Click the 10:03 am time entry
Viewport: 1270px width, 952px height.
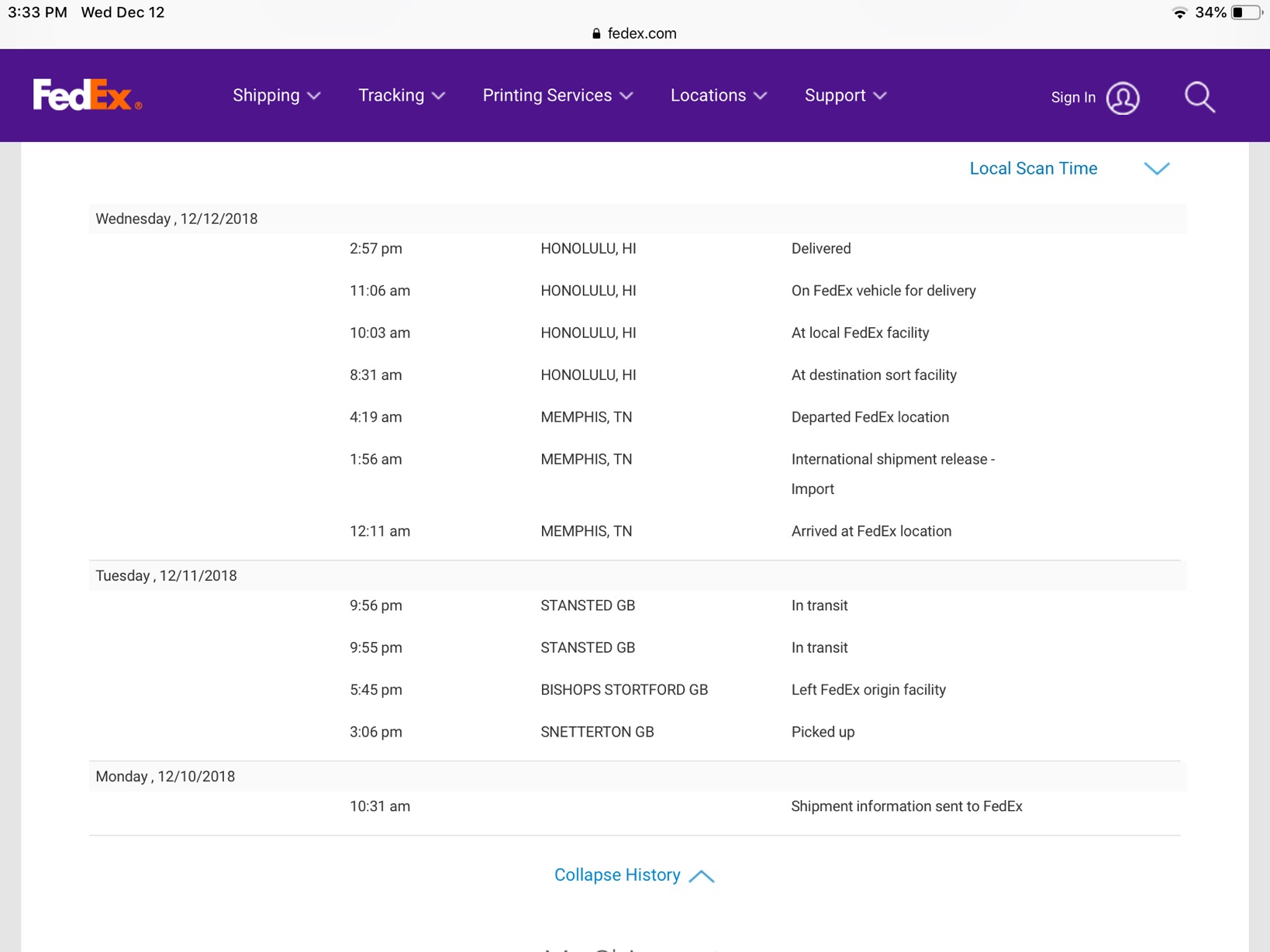[380, 333]
